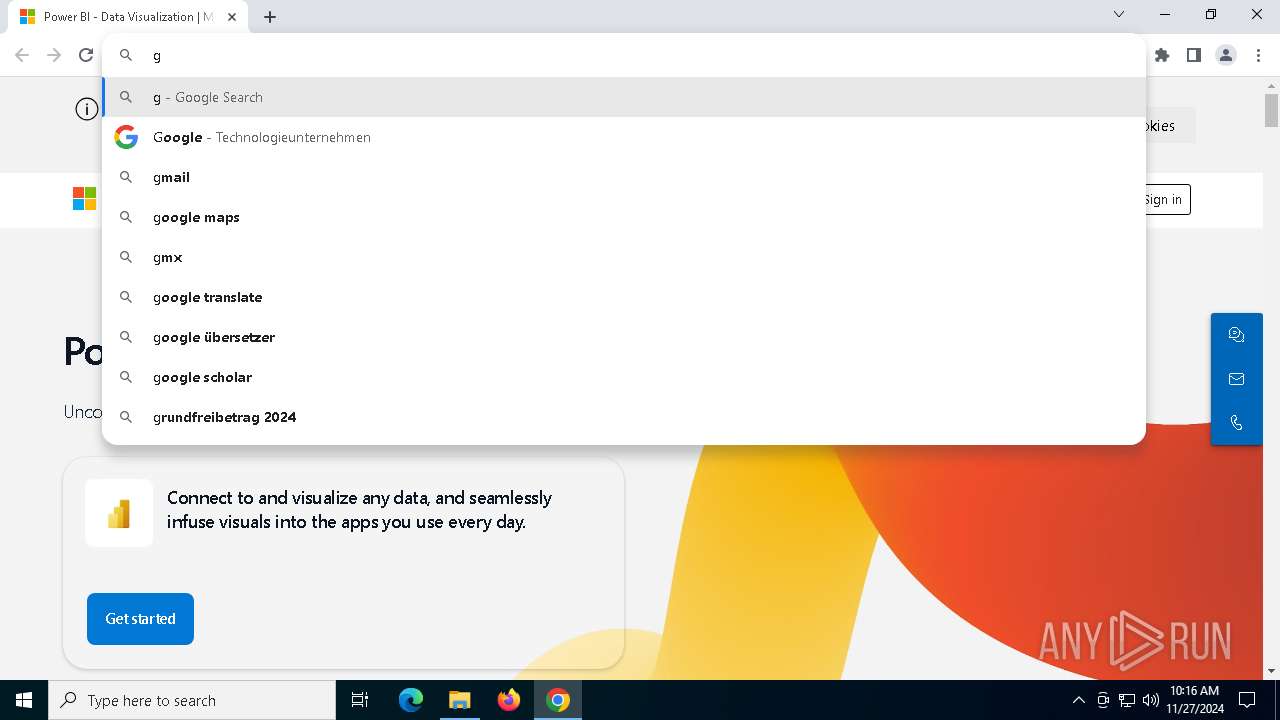Click Chrome icon in taskbar

558,700
